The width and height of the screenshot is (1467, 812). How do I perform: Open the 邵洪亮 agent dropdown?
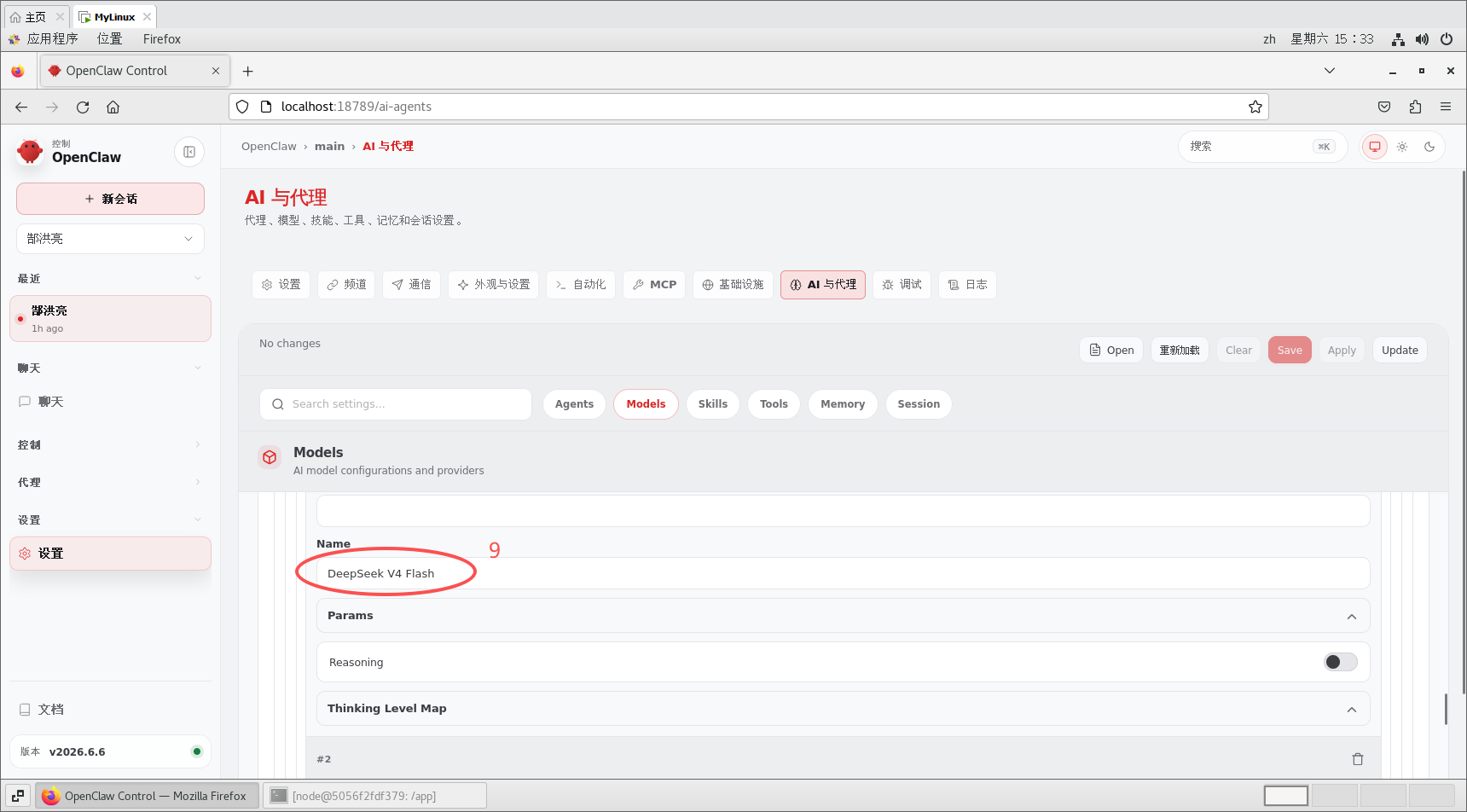(x=111, y=239)
